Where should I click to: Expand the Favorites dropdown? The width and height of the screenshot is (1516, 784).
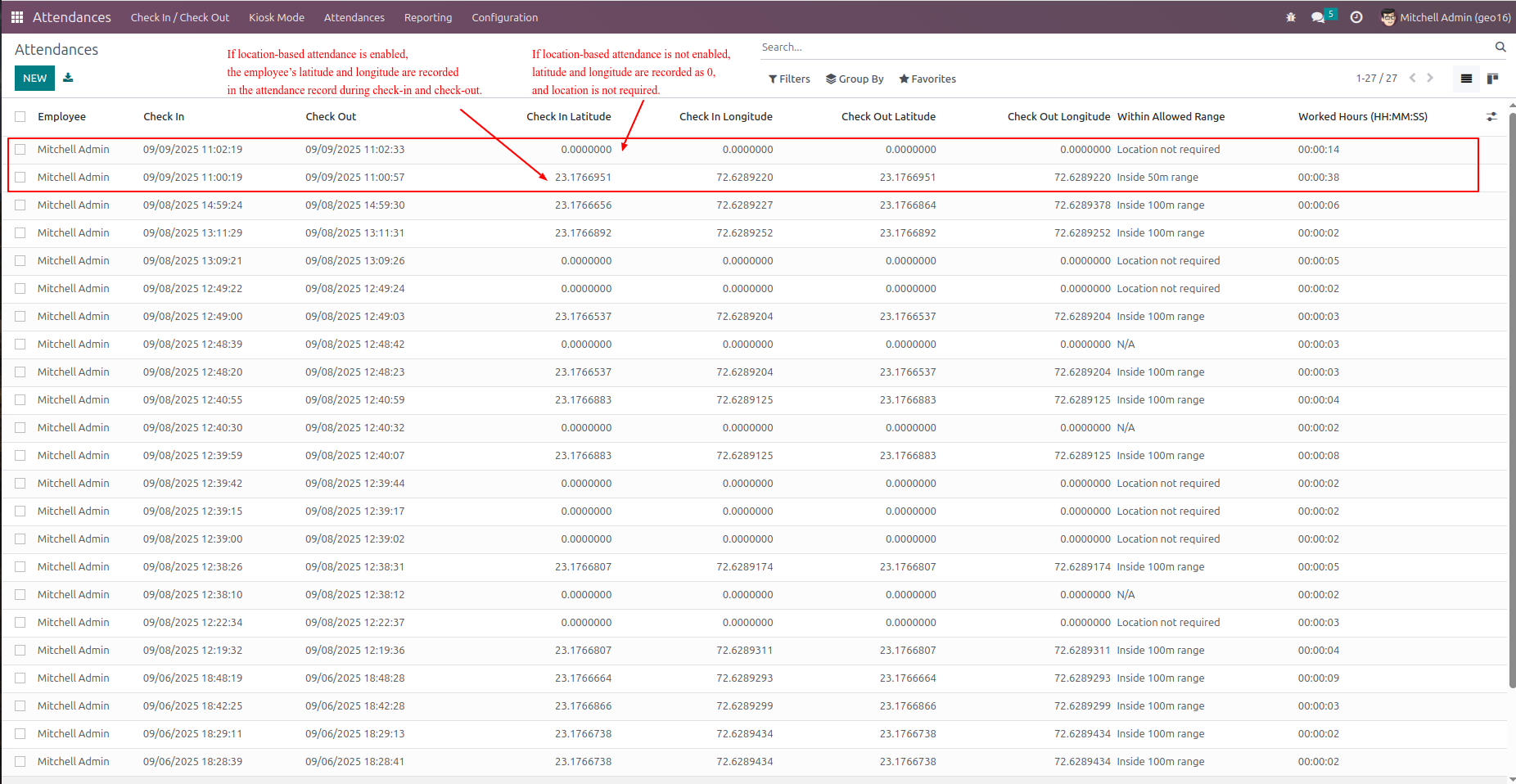point(927,79)
